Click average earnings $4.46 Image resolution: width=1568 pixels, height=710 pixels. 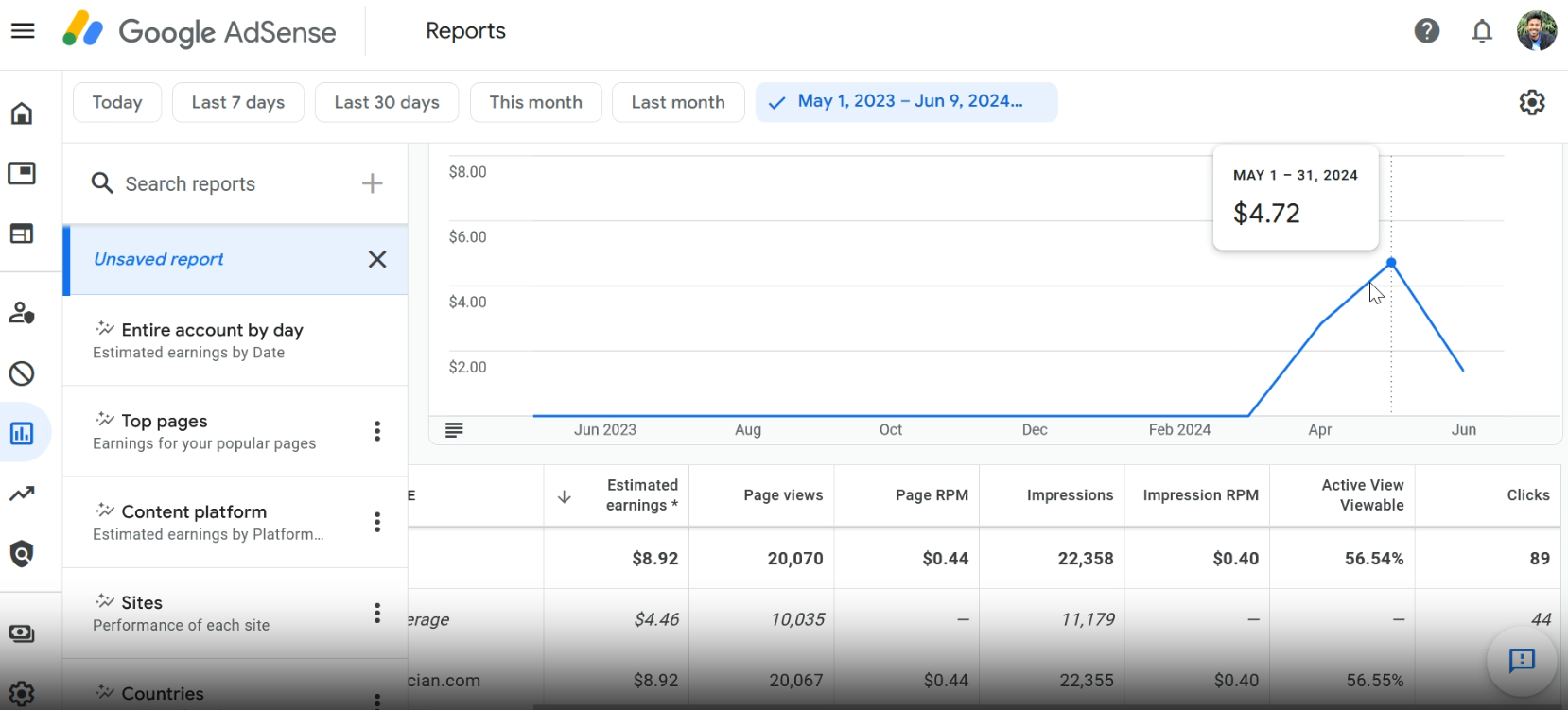point(656,619)
